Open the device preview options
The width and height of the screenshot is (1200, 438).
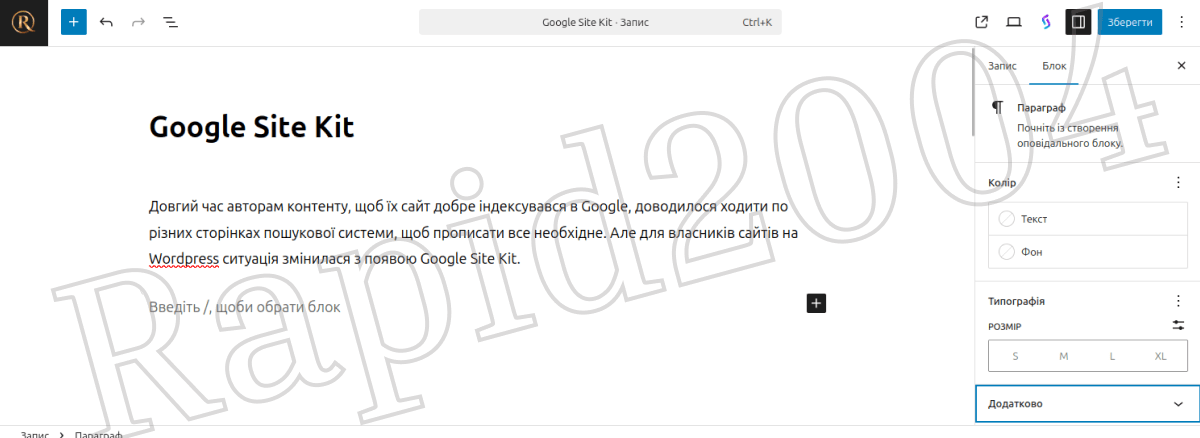(1013, 22)
